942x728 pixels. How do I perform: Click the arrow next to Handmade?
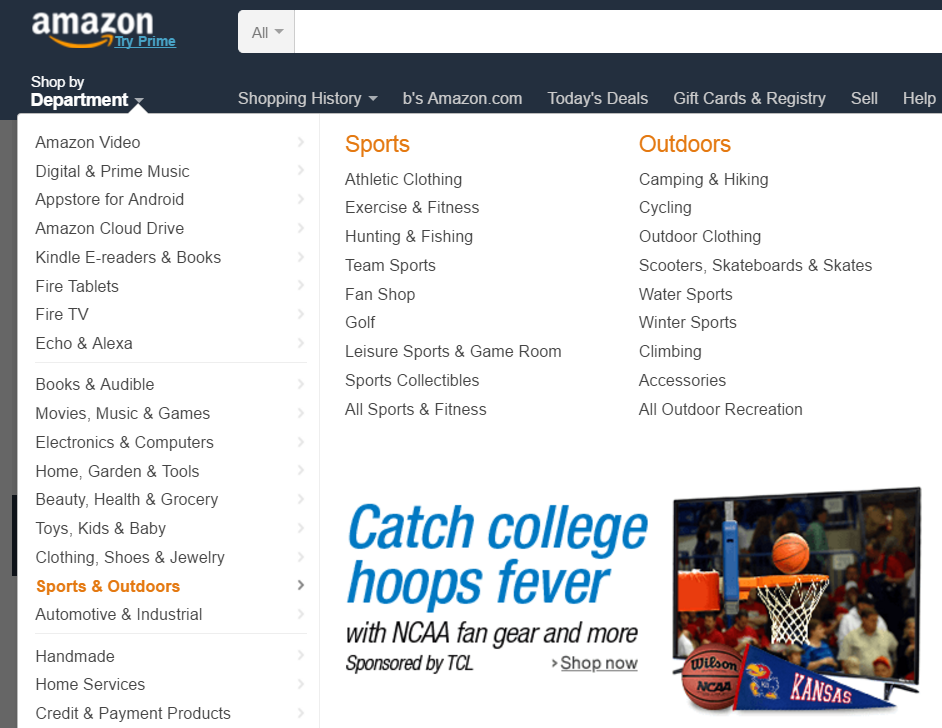(x=301, y=656)
